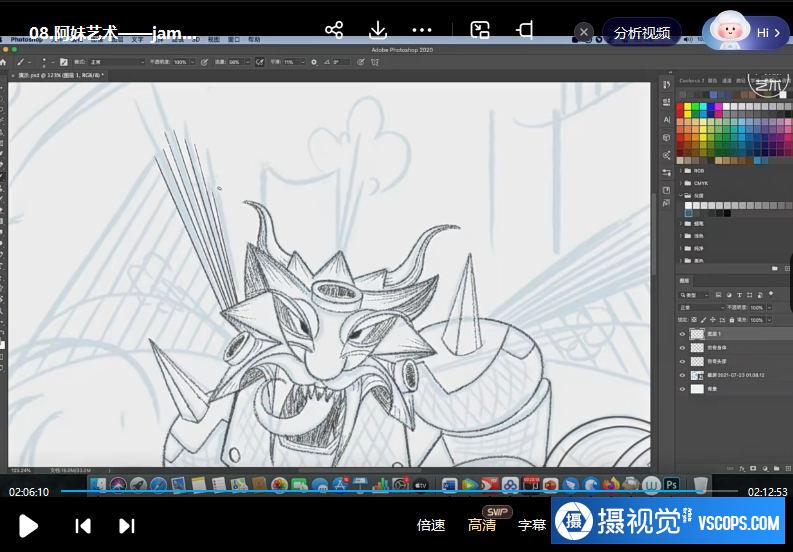Select the yellow swatch in top swatch row
793x552 pixels.
pyautogui.click(x=688, y=107)
